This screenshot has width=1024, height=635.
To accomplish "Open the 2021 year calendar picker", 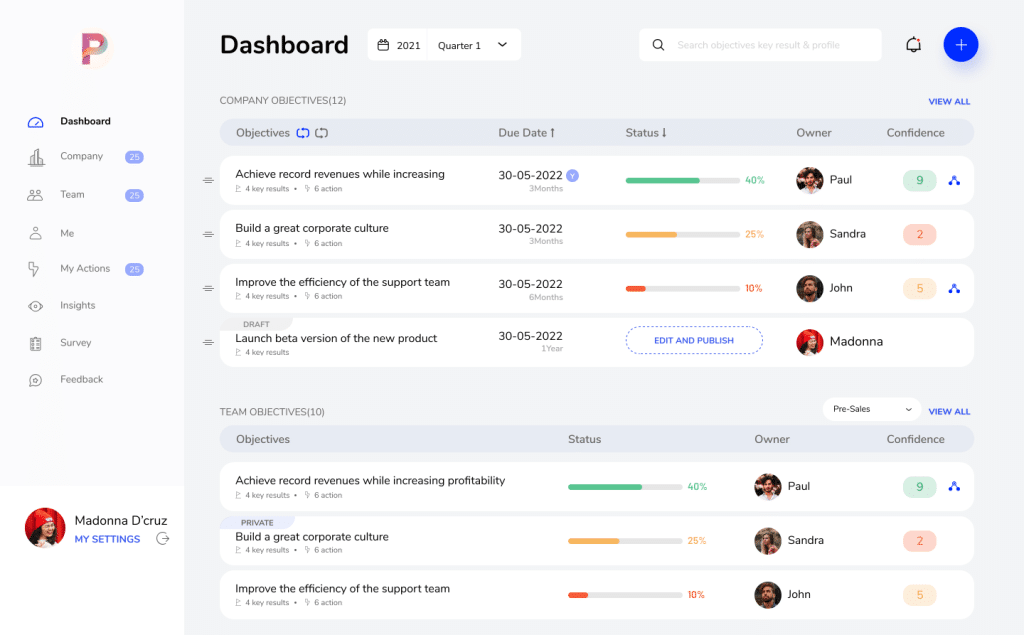I will click(397, 44).
